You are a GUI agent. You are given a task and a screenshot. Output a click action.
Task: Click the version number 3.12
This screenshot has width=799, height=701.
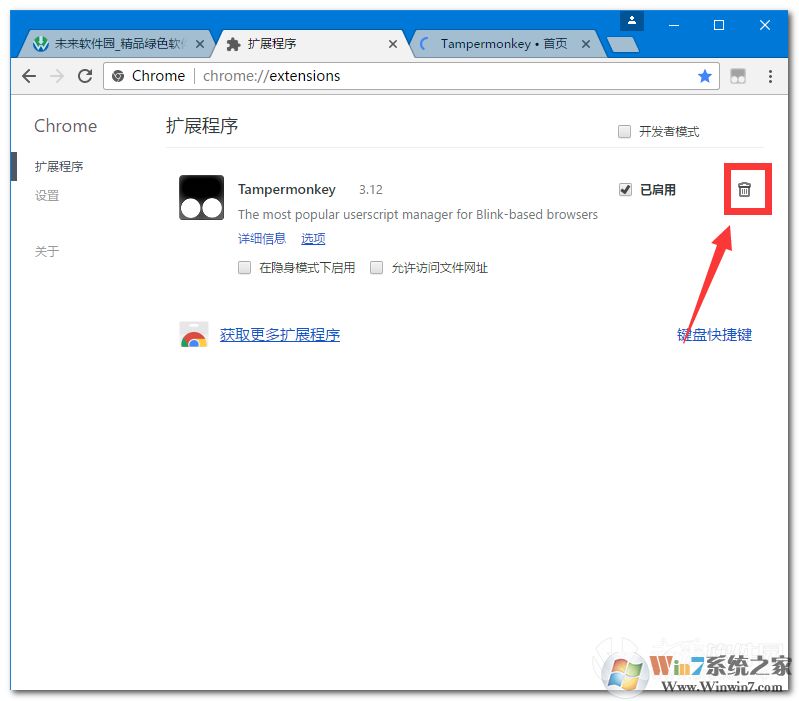pyautogui.click(x=370, y=190)
